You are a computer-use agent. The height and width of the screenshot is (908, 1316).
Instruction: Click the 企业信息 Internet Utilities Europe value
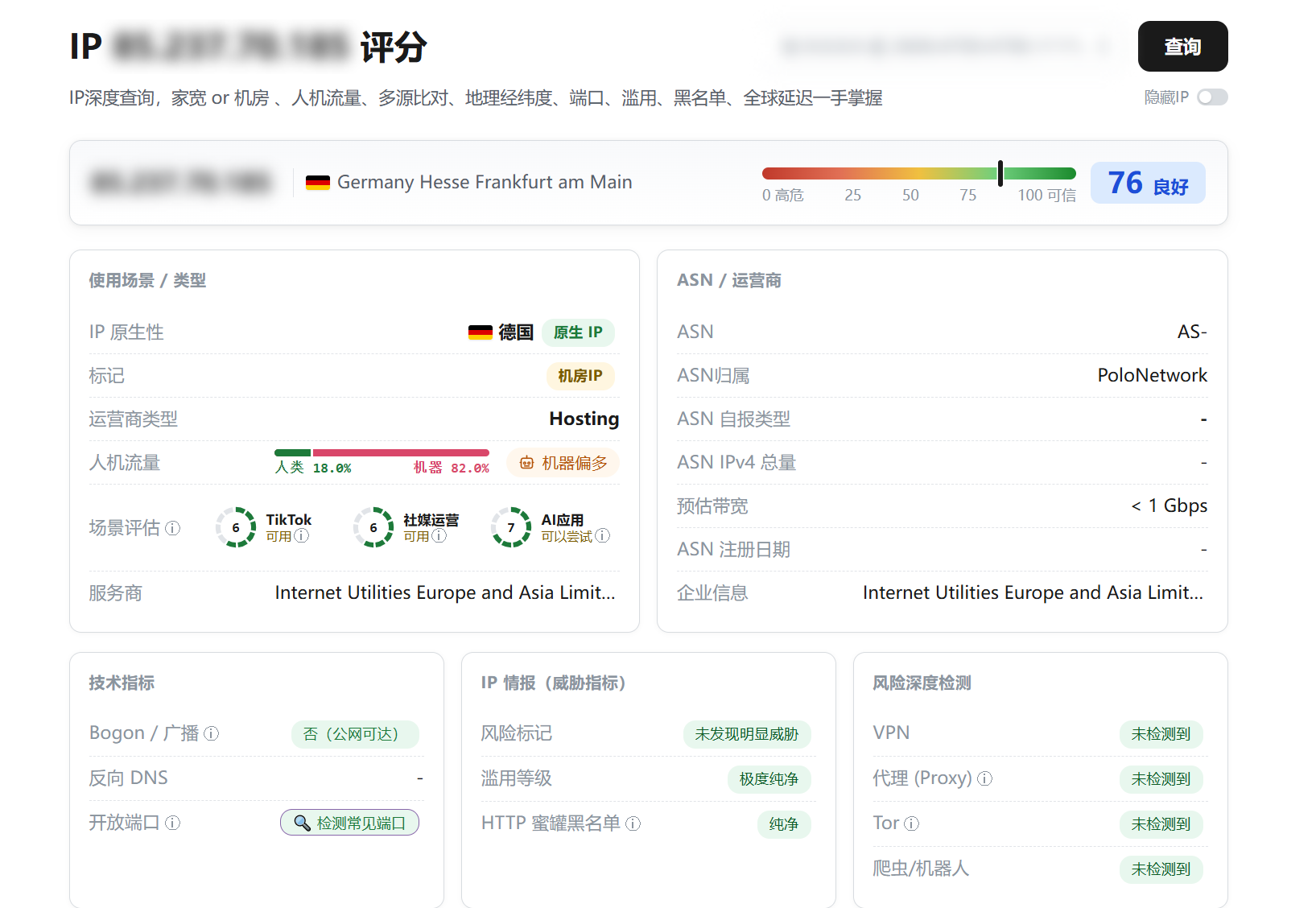1033,592
